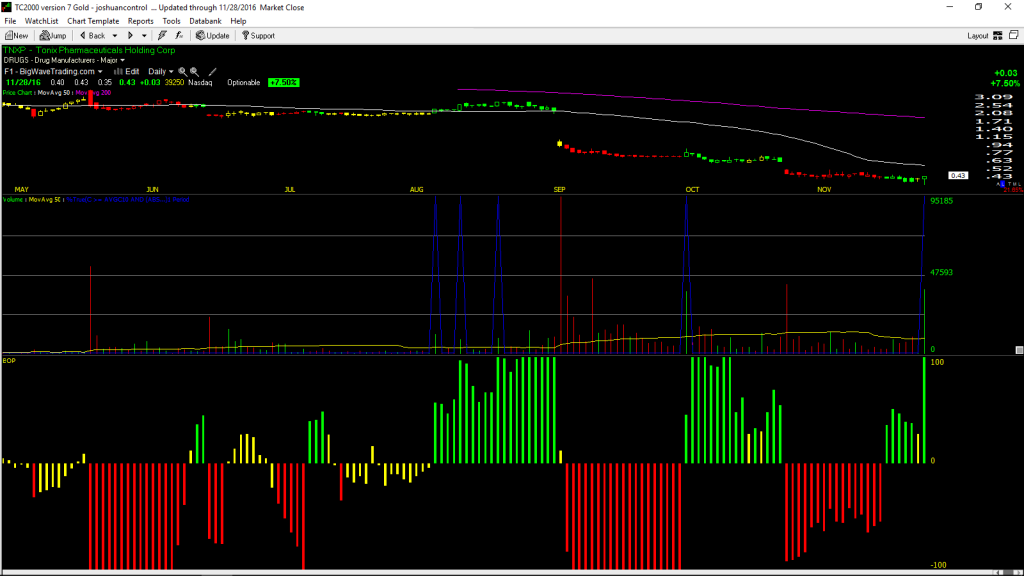
Task: Open Support from the toolbar
Action: coord(259,36)
